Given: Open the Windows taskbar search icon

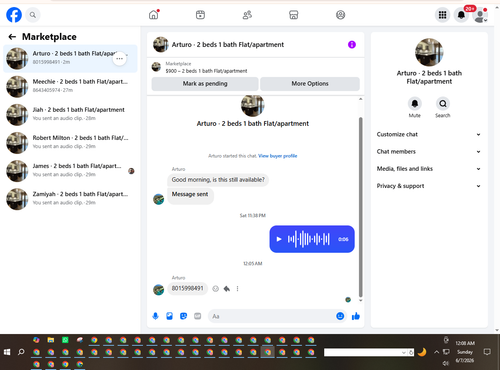Looking at the screenshot, I should [x=21, y=352].
